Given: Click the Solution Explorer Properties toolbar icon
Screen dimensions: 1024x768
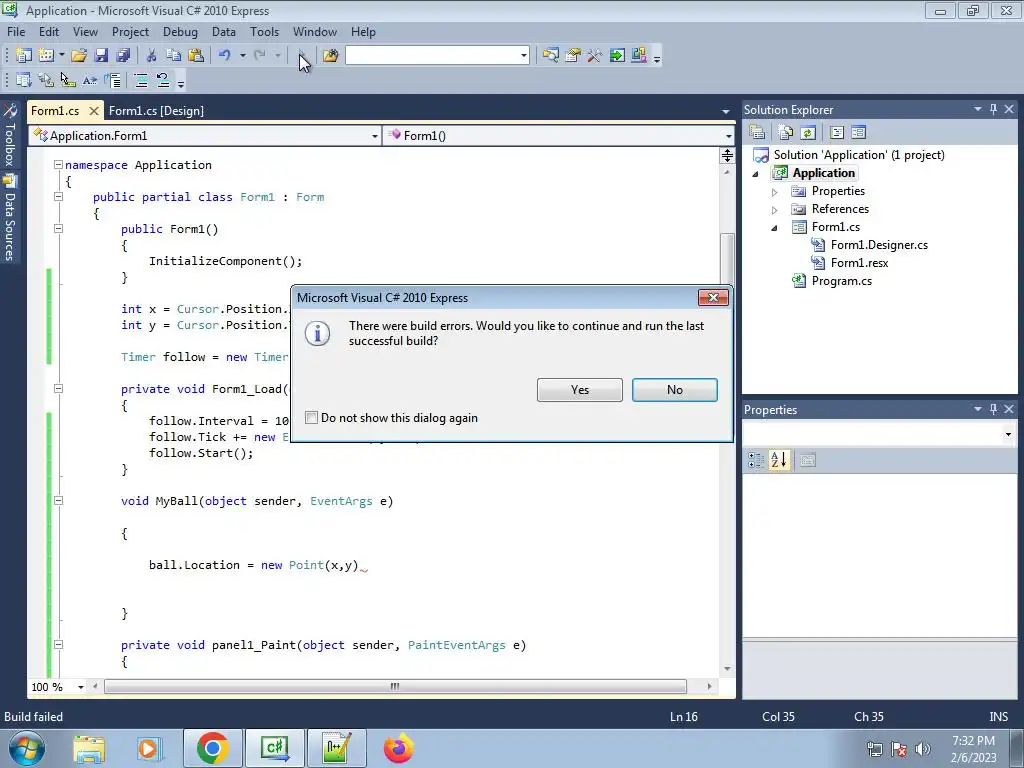Looking at the screenshot, I should coord(757,133).
